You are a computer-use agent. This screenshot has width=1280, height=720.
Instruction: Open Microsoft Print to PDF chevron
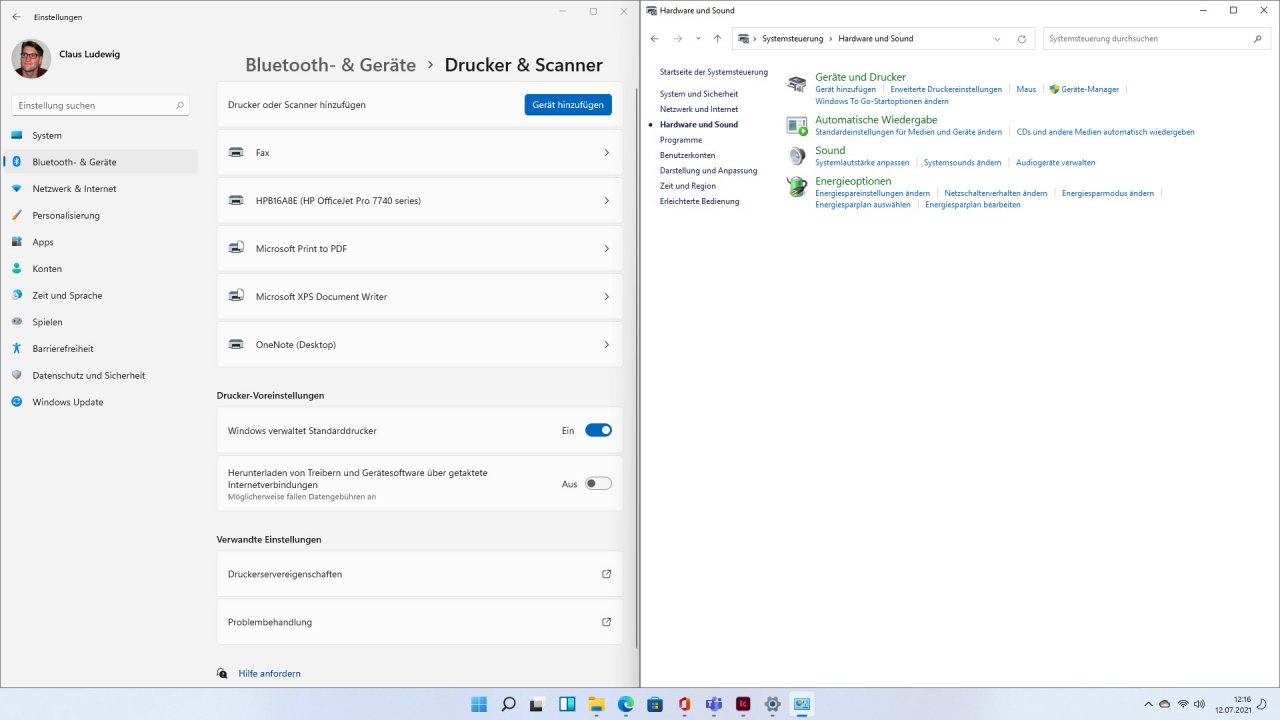[606, 248]
